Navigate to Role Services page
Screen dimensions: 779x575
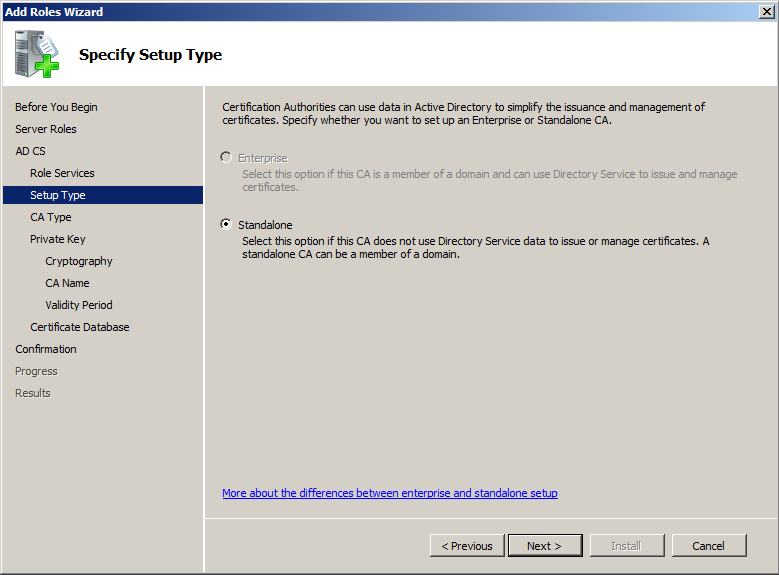[62, 173]
